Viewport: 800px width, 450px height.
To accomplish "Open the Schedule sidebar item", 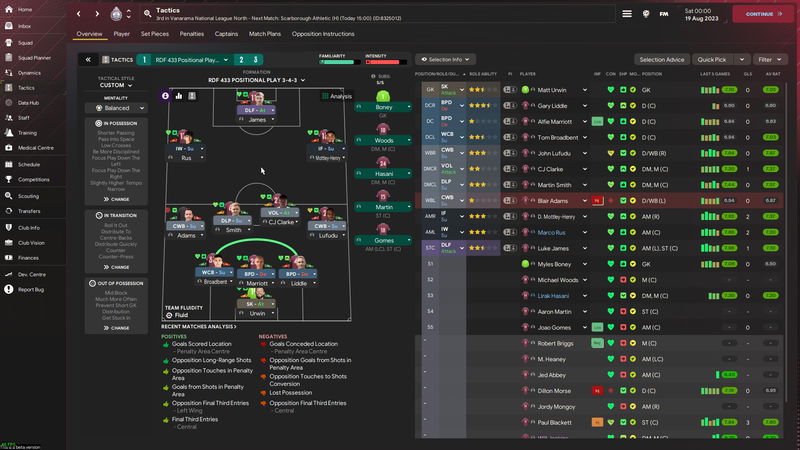I will (x=29, y=165).
